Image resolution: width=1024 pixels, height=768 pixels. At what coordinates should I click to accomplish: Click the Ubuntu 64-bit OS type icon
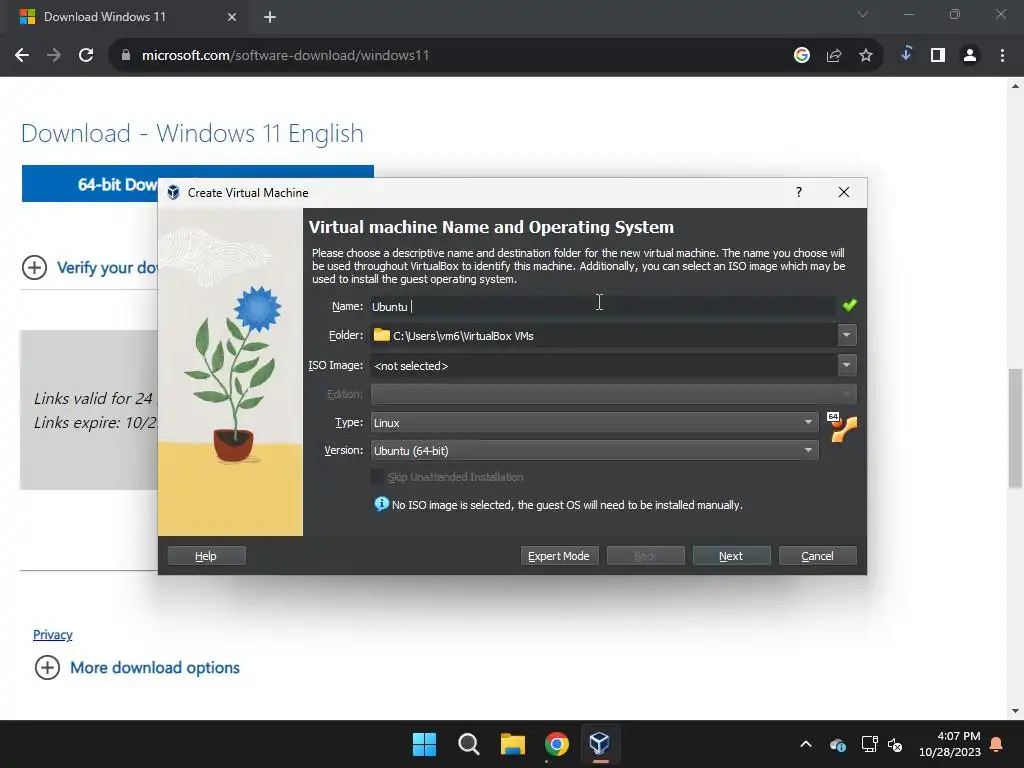[x=842, y=427]
